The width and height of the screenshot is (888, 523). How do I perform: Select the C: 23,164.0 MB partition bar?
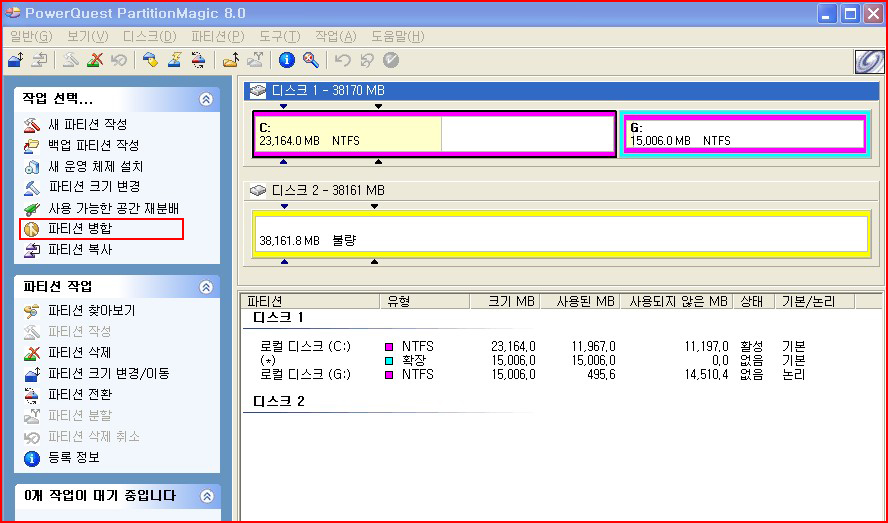point(434,134)
